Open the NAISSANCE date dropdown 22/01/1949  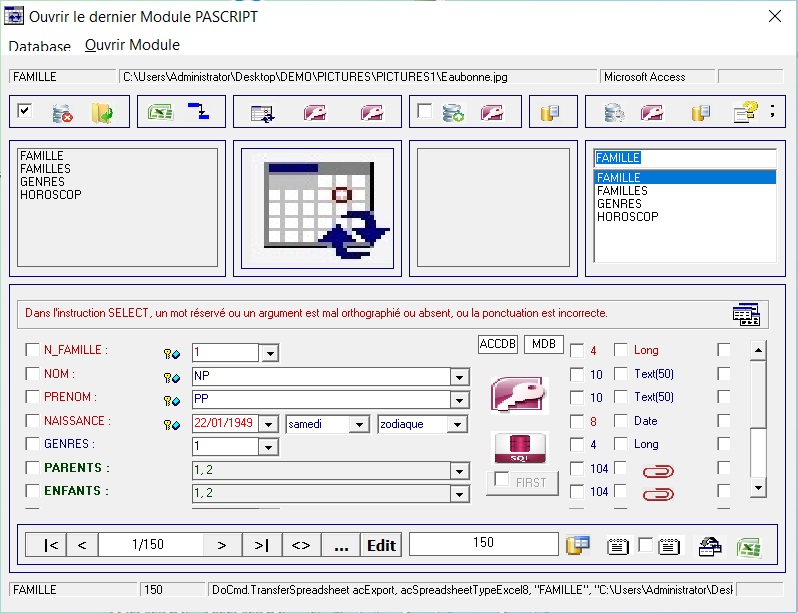point(269,424)
